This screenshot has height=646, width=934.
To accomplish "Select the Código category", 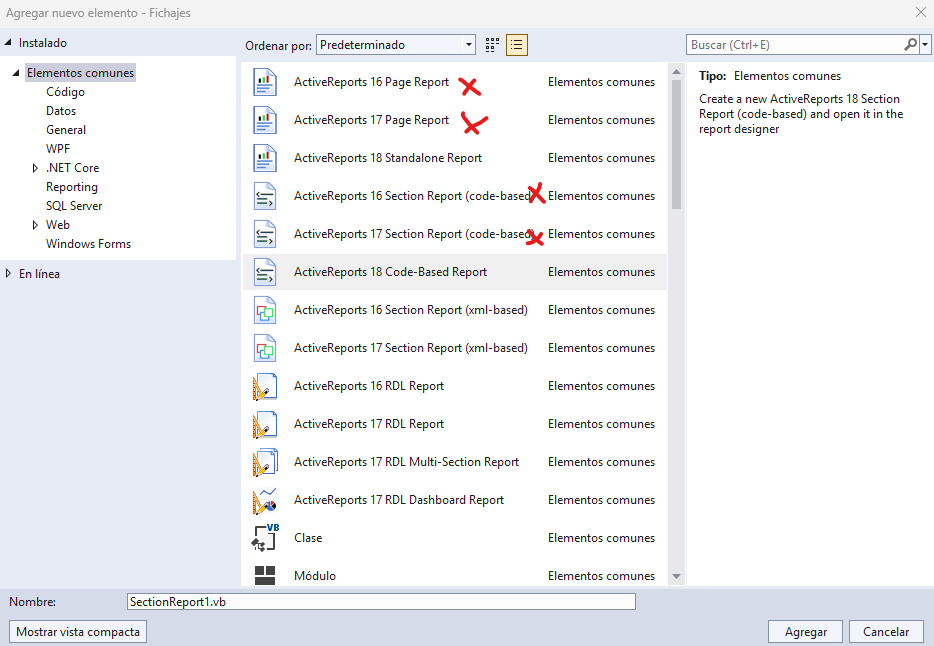I will (x=66, y=92).
